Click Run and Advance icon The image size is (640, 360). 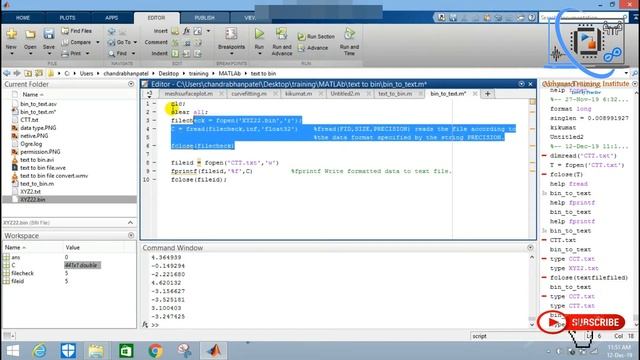point(281,34)
